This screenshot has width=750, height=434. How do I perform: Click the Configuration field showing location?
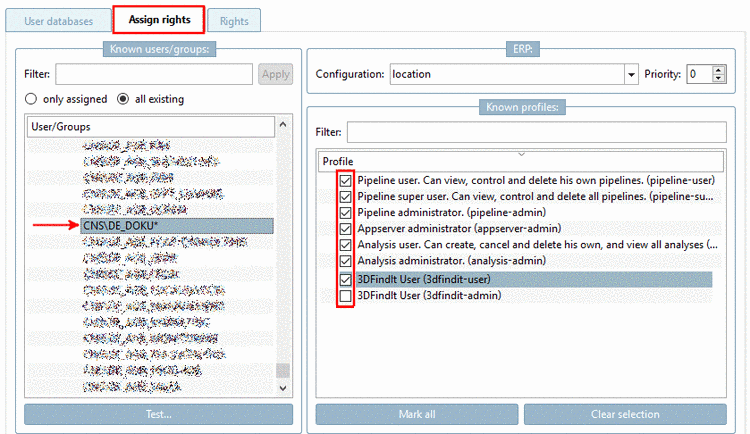click(507, 74)
